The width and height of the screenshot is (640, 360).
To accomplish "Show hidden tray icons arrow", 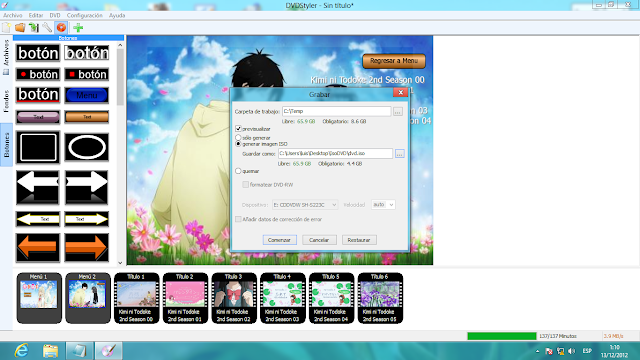I will pyautogui.click(x=537, y=351).
